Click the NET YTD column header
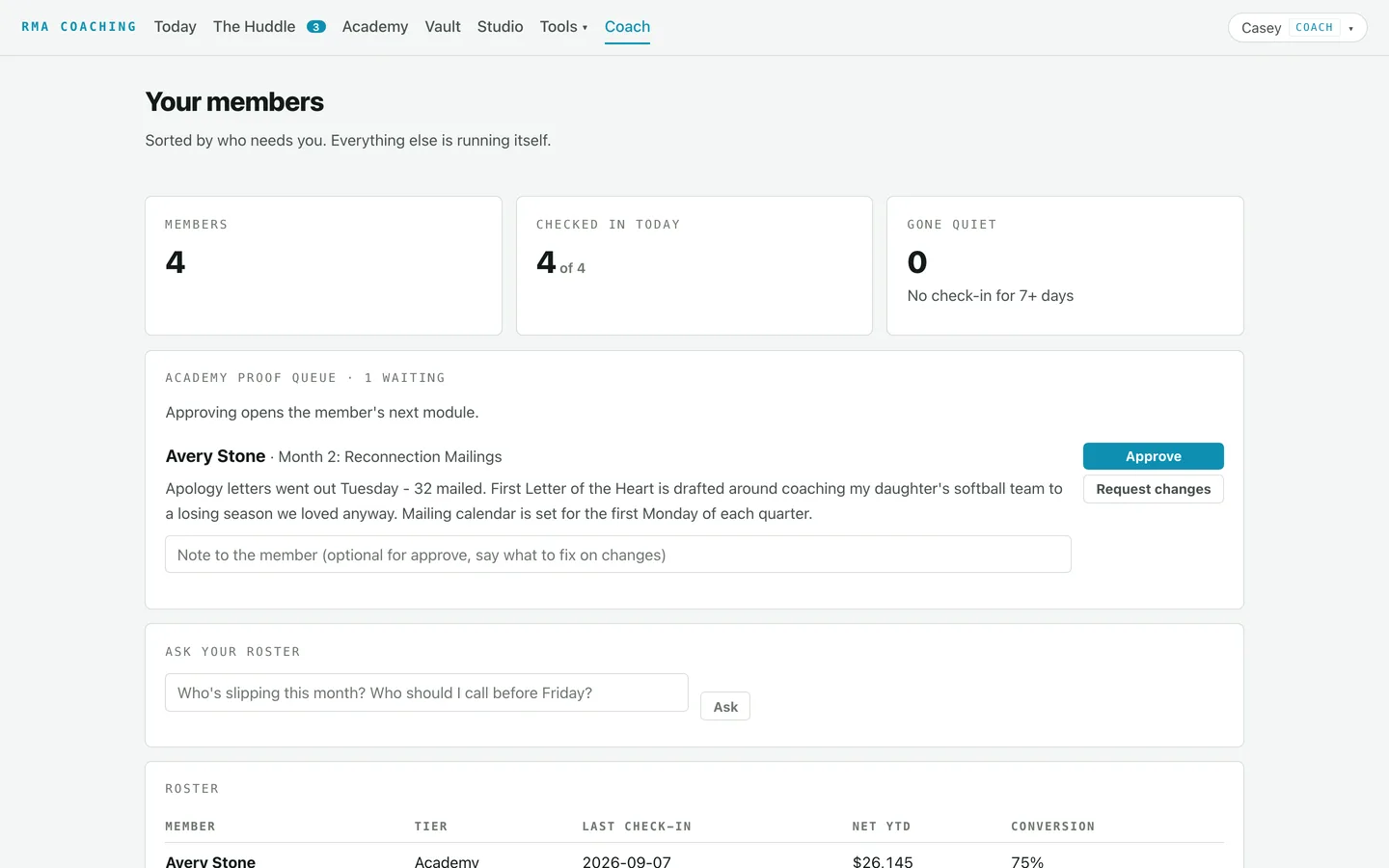 882,827
